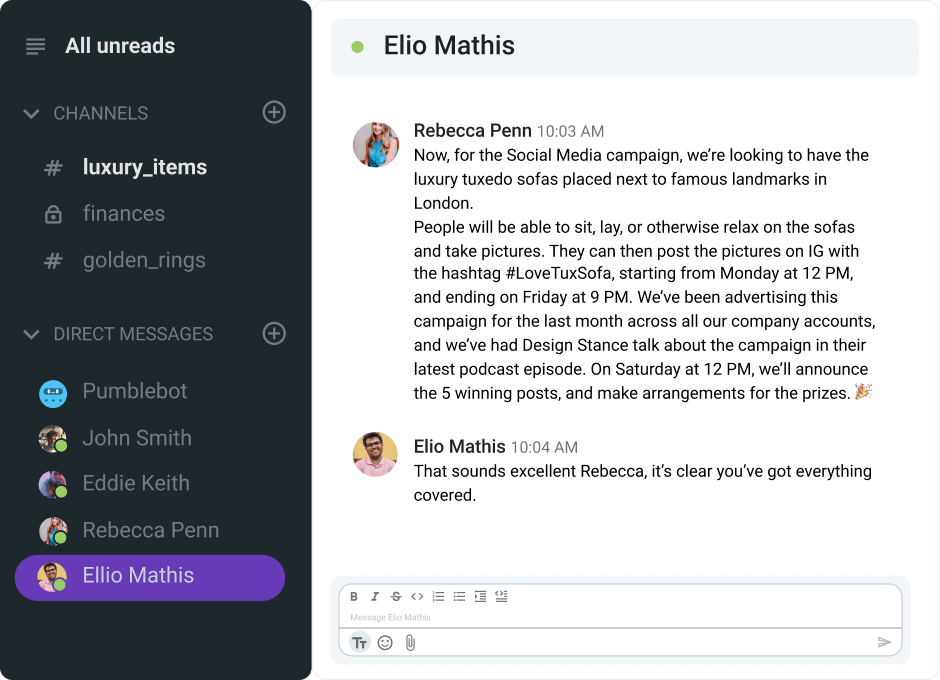Open the luxury_items channel
Viewport: 940px width, 680px height.
[x=144, y=167]
